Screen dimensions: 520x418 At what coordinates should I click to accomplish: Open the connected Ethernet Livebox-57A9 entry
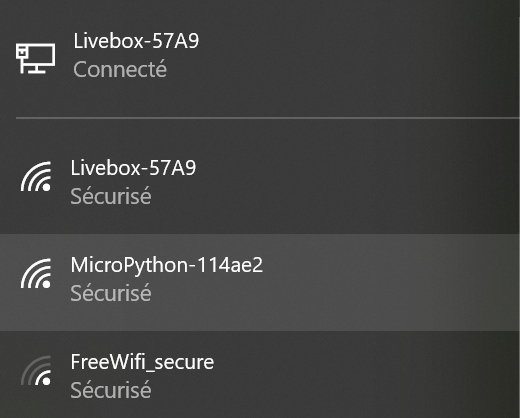(260, 56)
